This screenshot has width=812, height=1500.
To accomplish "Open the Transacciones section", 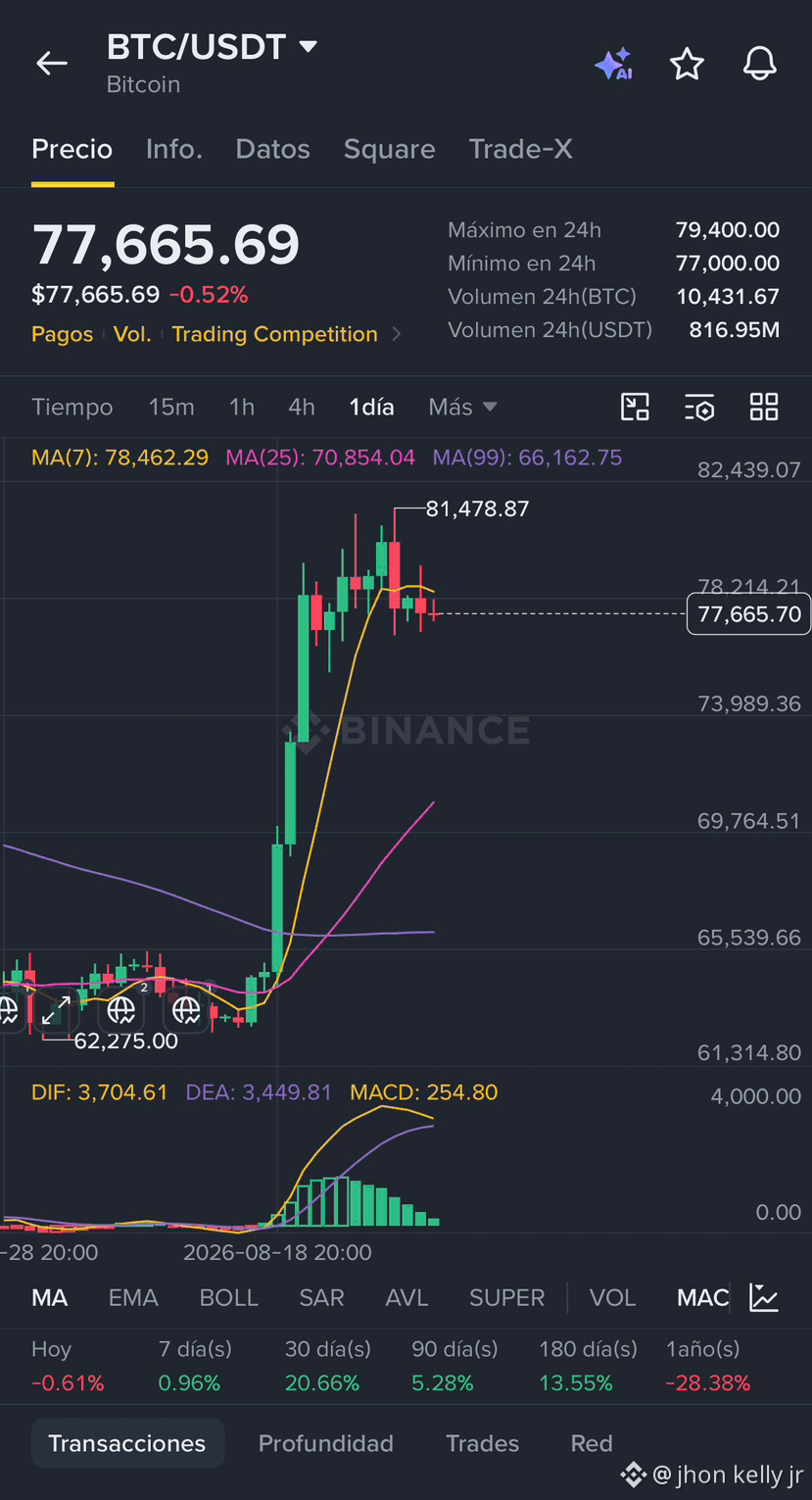I will (127, 1443).
